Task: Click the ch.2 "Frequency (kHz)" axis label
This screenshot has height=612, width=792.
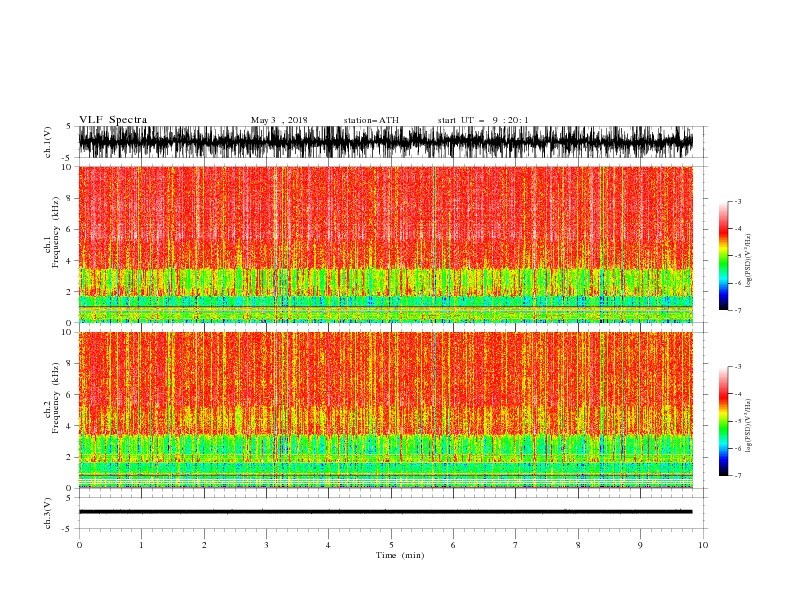Action: (x=56, y=398)
